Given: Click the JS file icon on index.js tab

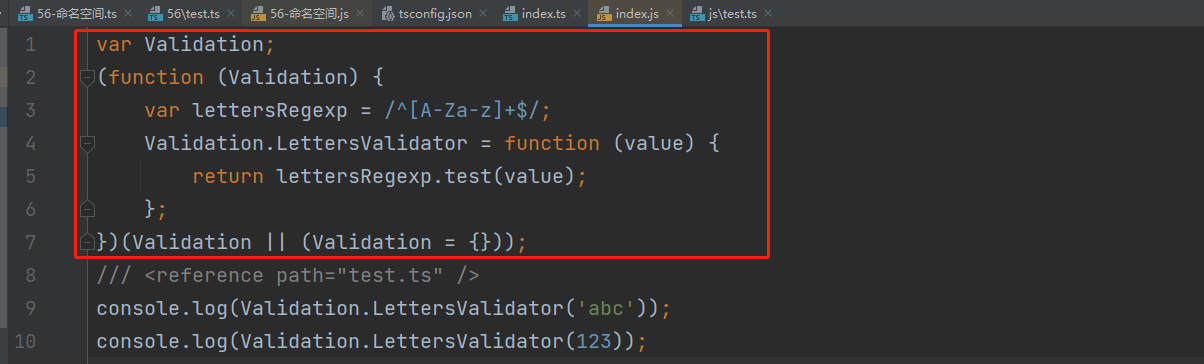Looking at the screenshot, I should [x=602, y=14].
